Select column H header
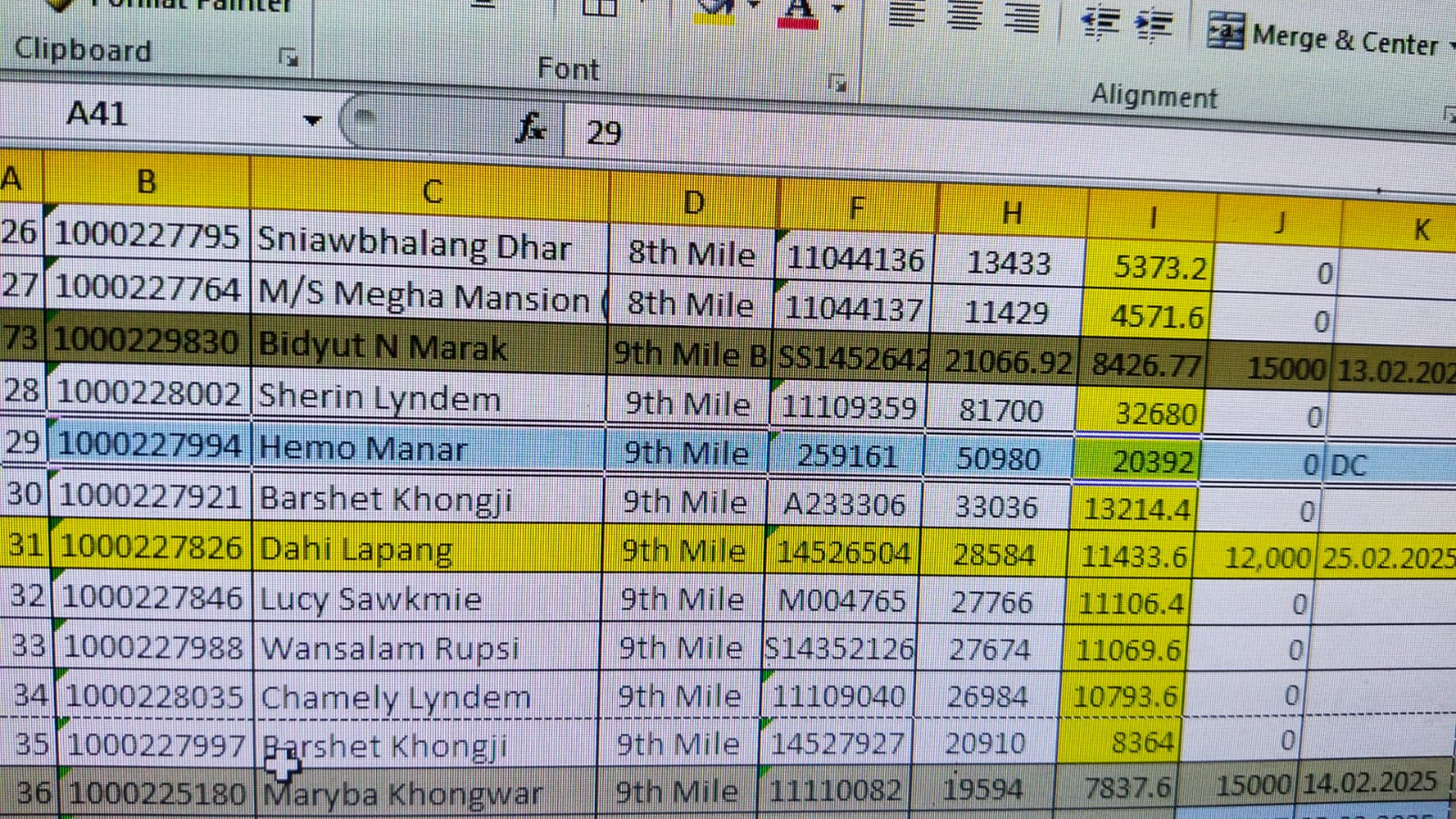 tap(1011, 213)
